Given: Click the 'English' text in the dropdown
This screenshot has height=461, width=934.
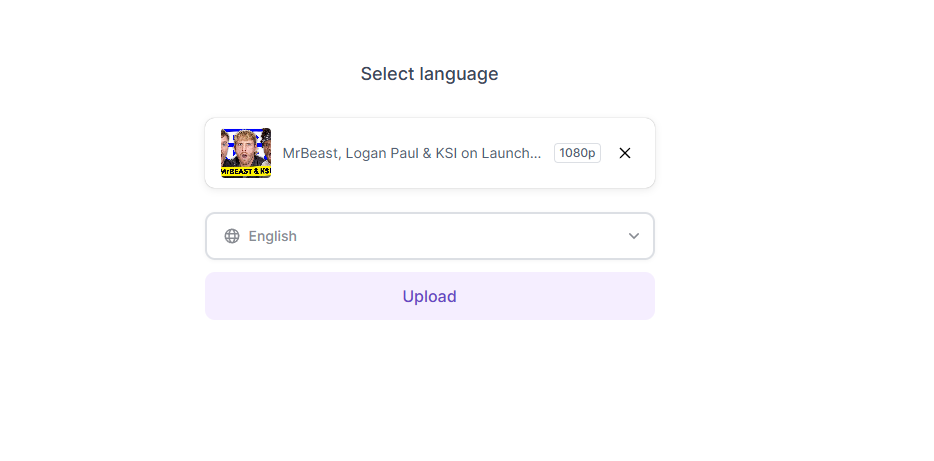Looking at the screenshot, I should click(x=273, y=236).
